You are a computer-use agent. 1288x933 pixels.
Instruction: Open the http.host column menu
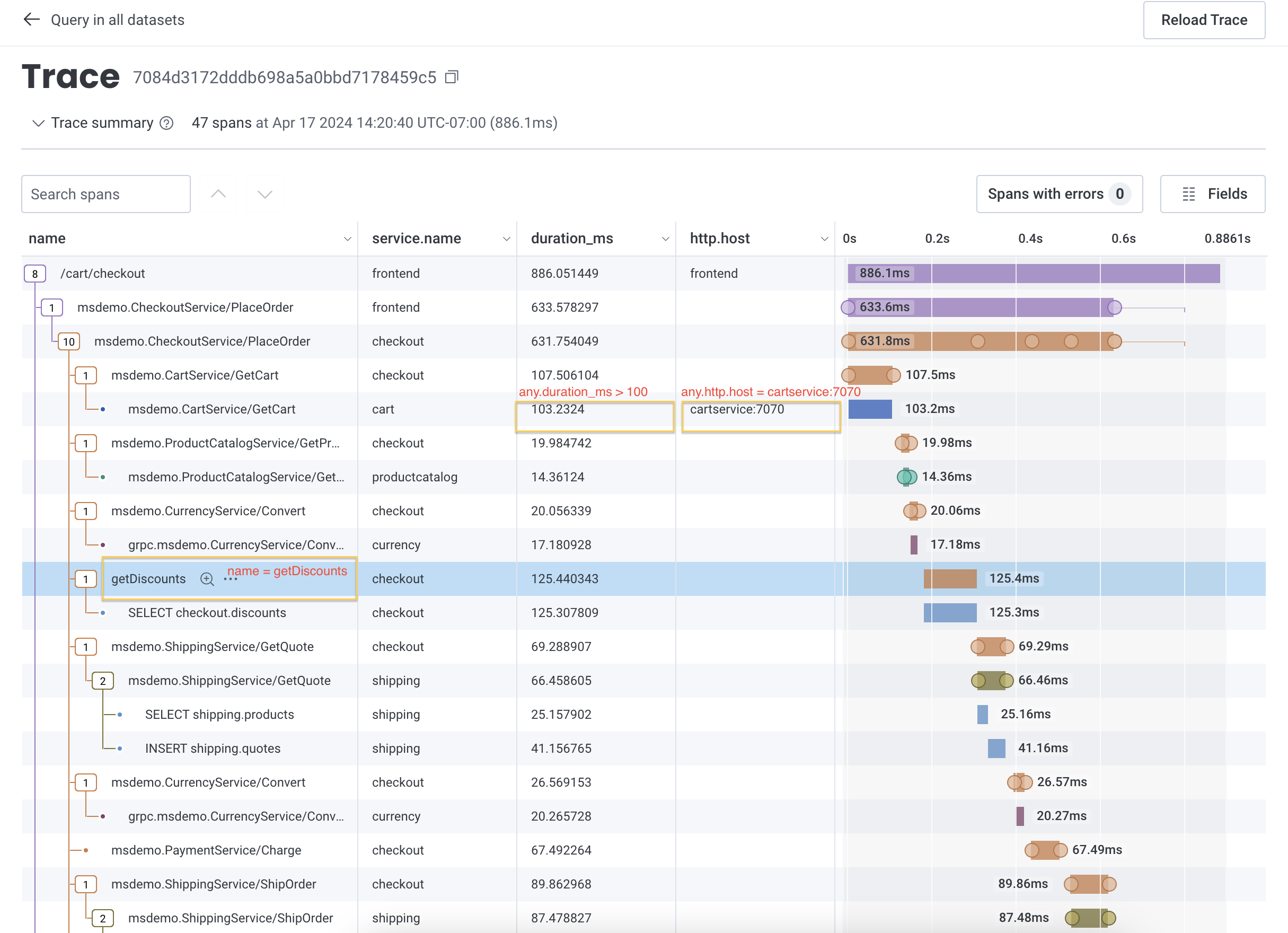tap(824, 239)
